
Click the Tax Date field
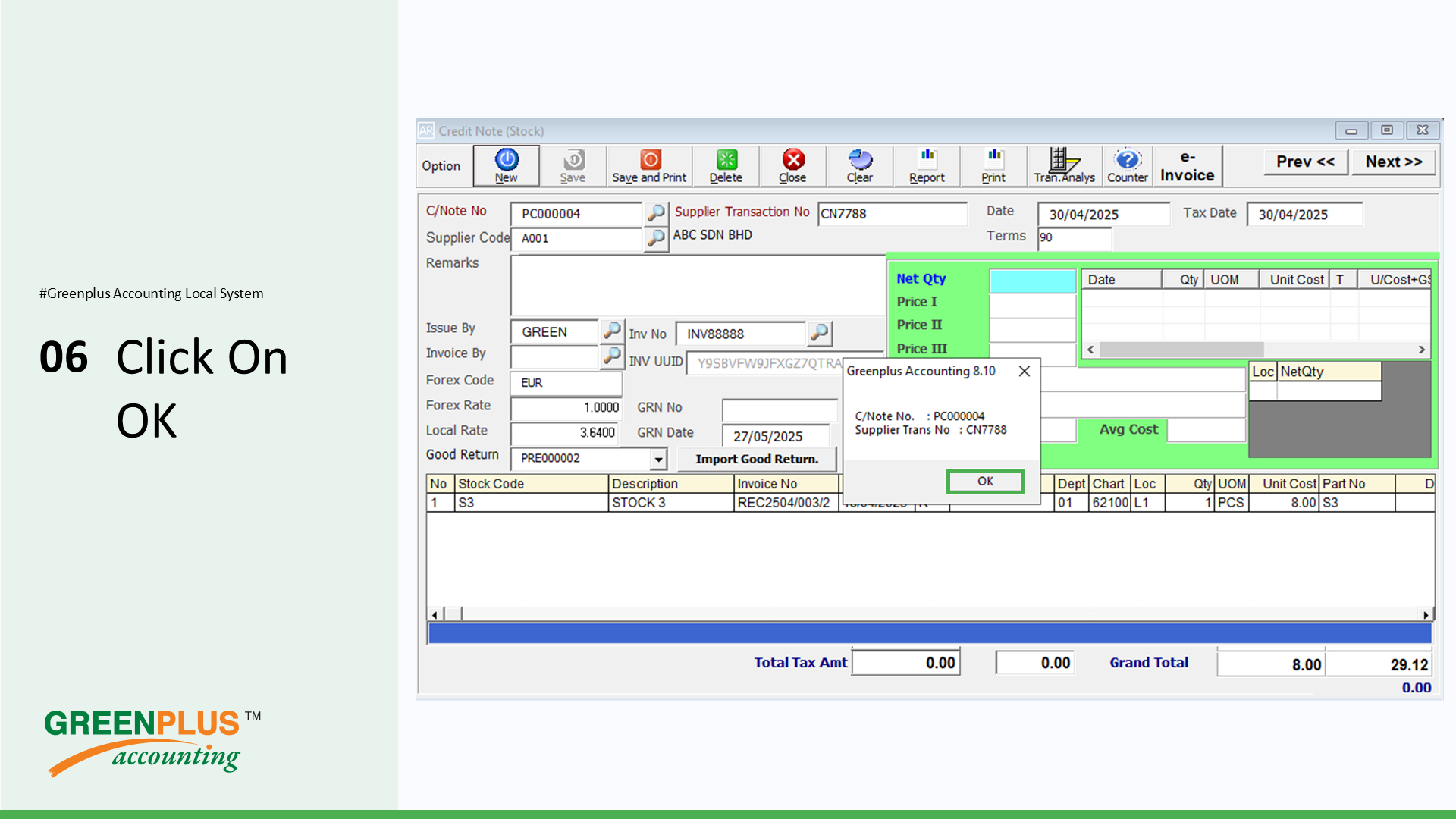[x=1304, y=215]
